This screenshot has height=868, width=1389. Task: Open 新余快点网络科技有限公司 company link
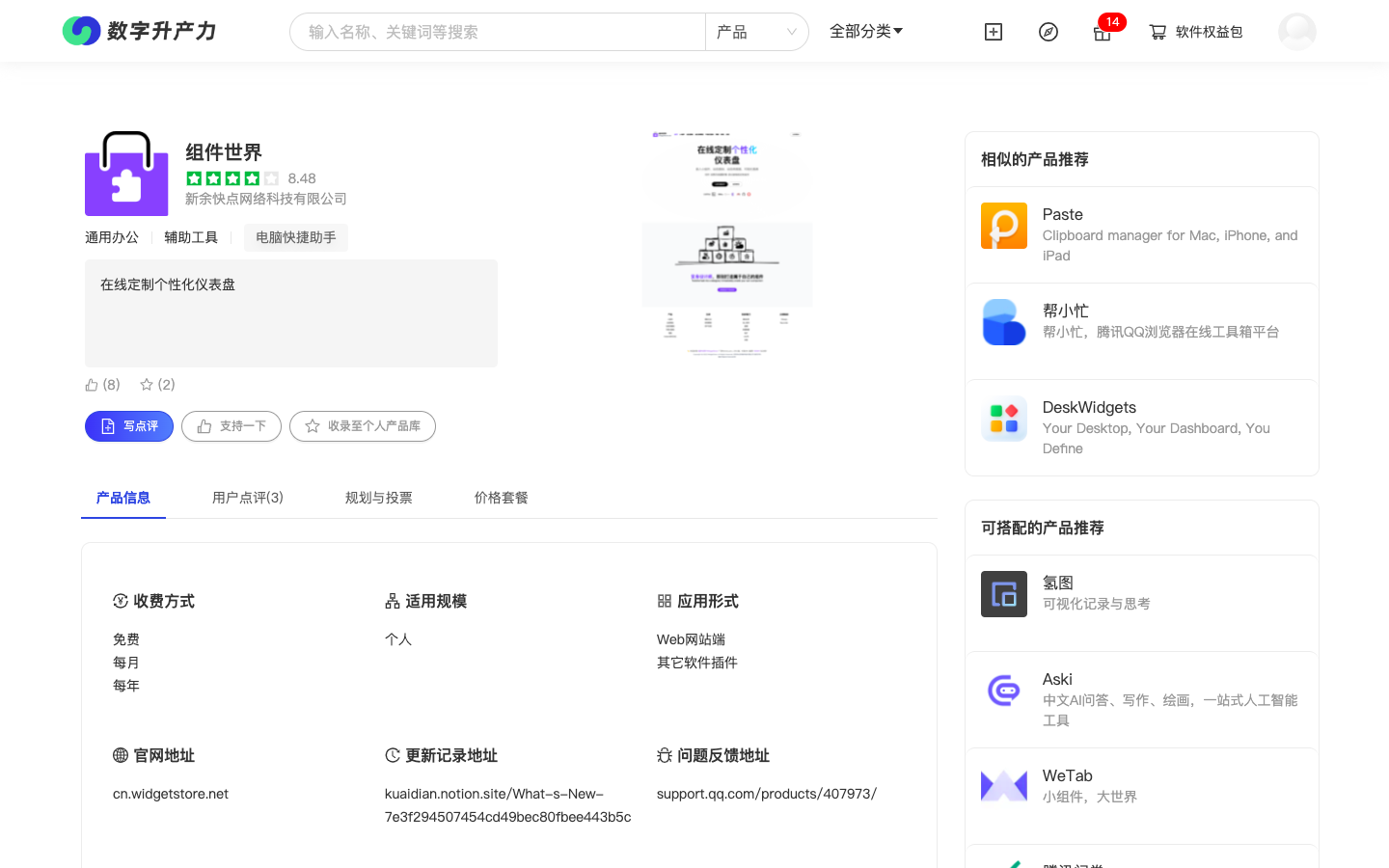(266, 199)
